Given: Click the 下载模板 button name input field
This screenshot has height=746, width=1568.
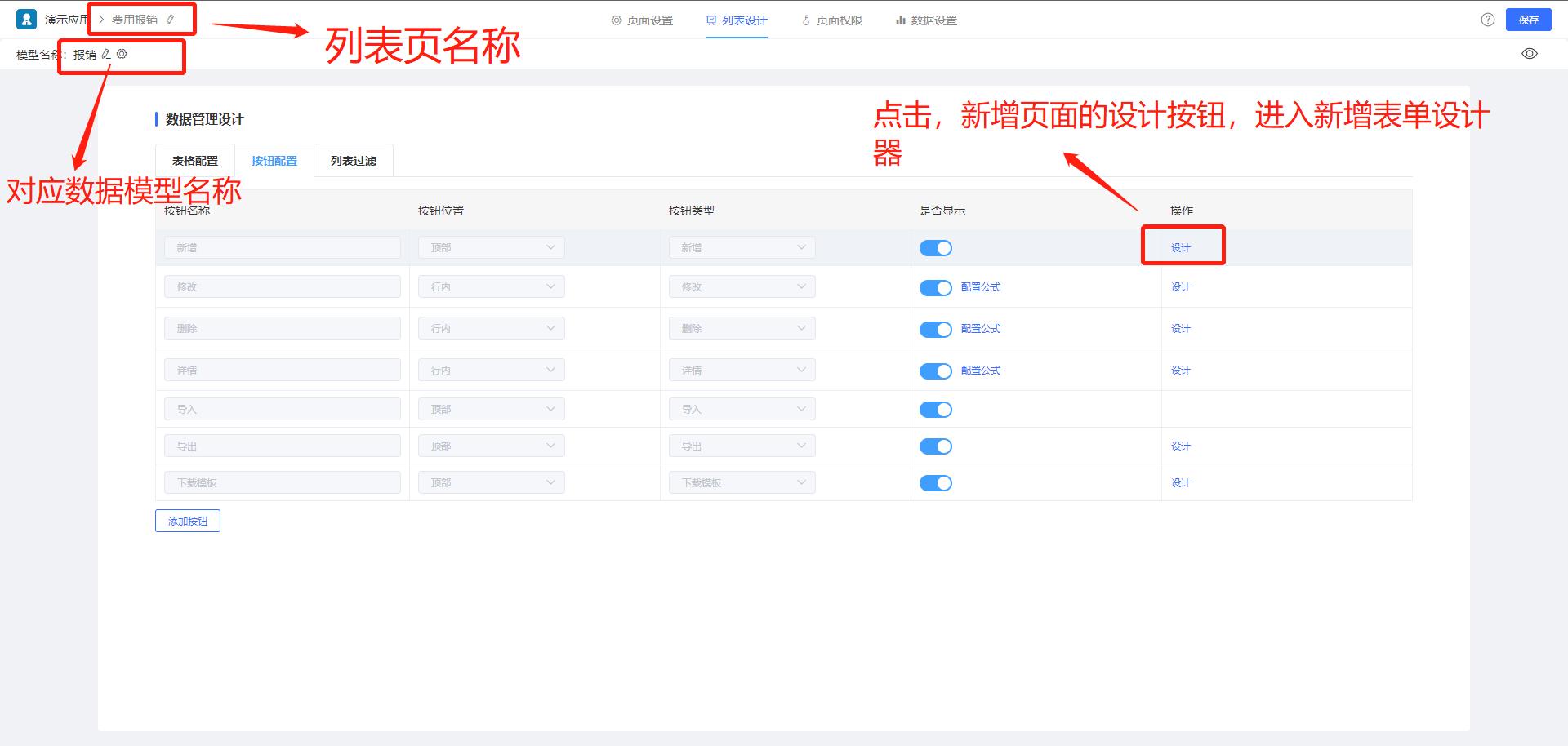Looking at the screenshot, I should 283,482.
